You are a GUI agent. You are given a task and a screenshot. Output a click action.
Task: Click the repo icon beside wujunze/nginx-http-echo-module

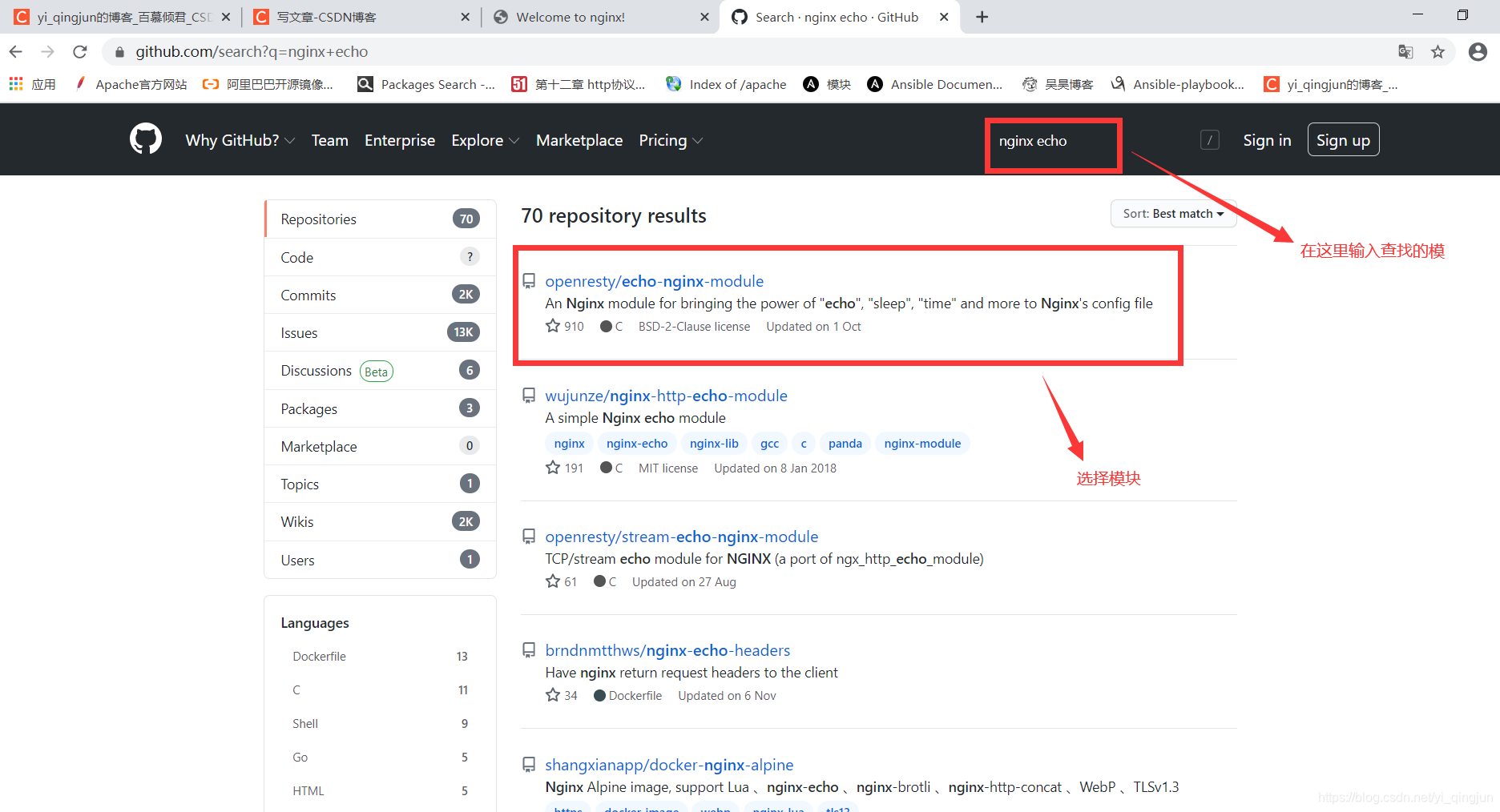pos(529,396)
